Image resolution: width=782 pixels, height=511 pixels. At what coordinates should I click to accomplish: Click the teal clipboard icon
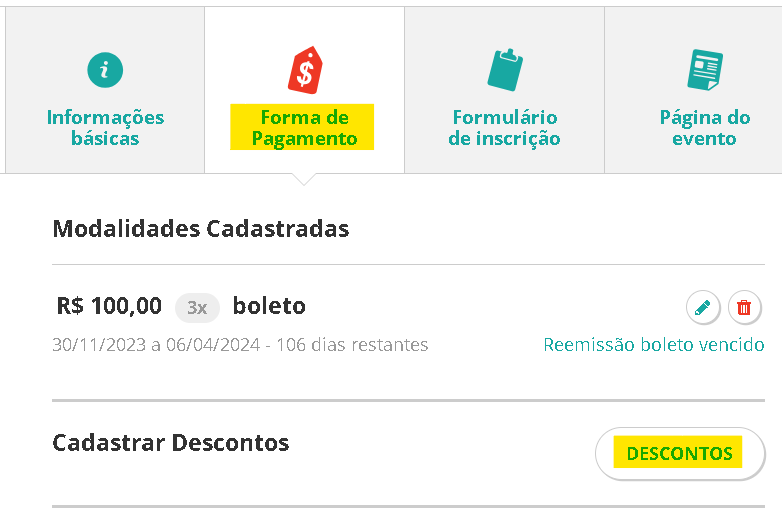click(505, 70)
